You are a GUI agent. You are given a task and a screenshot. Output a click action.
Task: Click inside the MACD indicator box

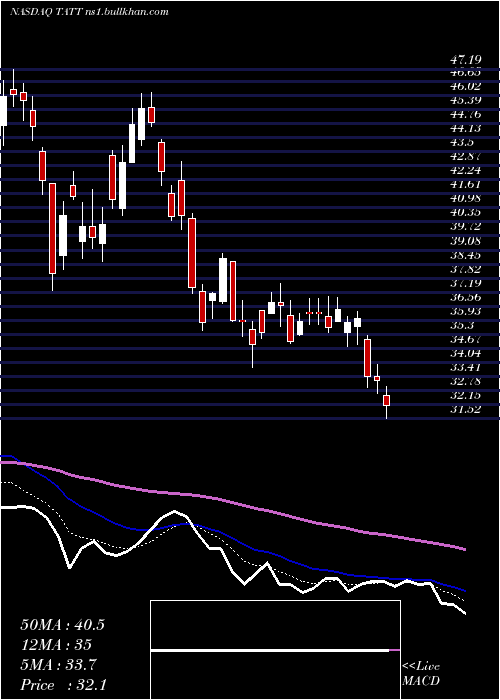(275, 650)
